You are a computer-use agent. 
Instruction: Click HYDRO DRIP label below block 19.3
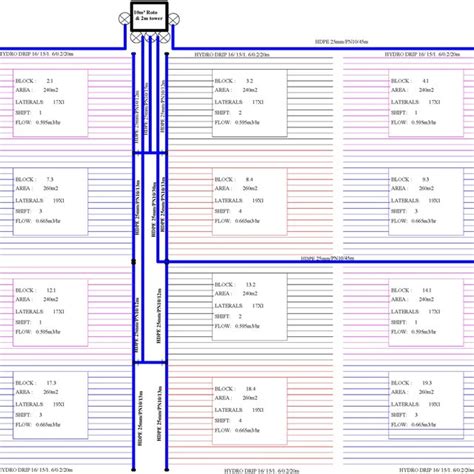point(437,470)
